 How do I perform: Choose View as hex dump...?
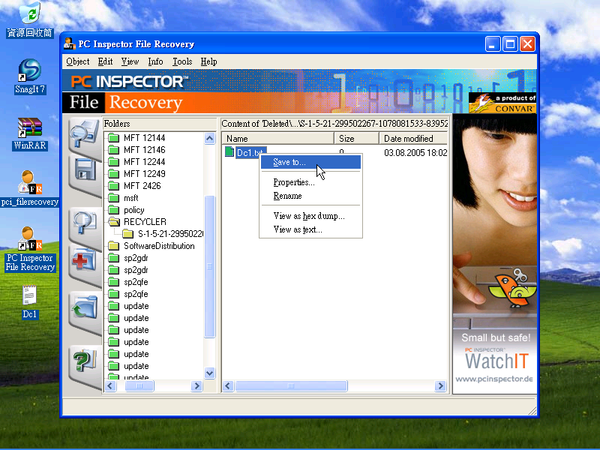click(311, 216)
